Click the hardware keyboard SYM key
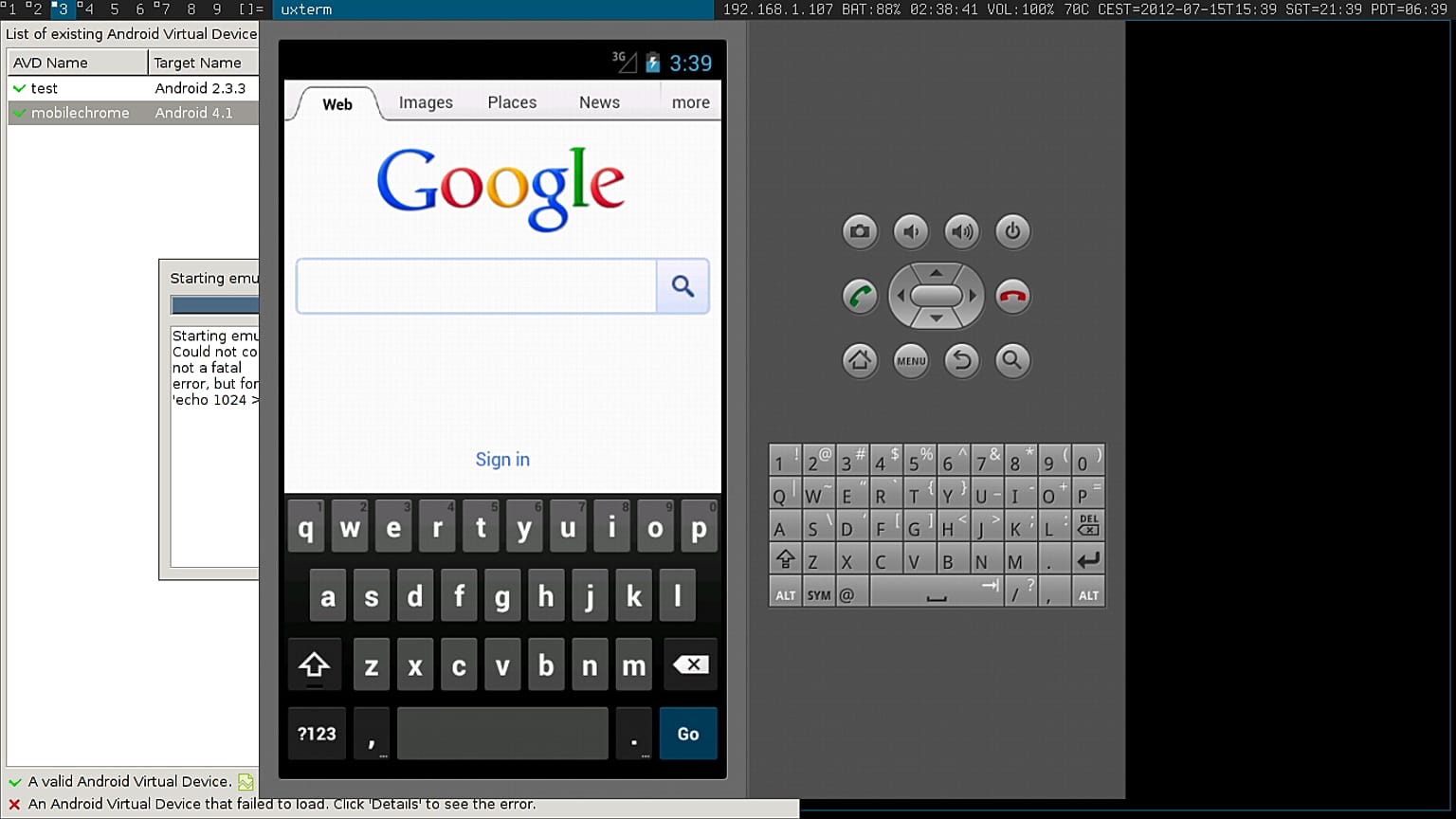Screen dimensions: 1456x819 [x=819, y=592]
